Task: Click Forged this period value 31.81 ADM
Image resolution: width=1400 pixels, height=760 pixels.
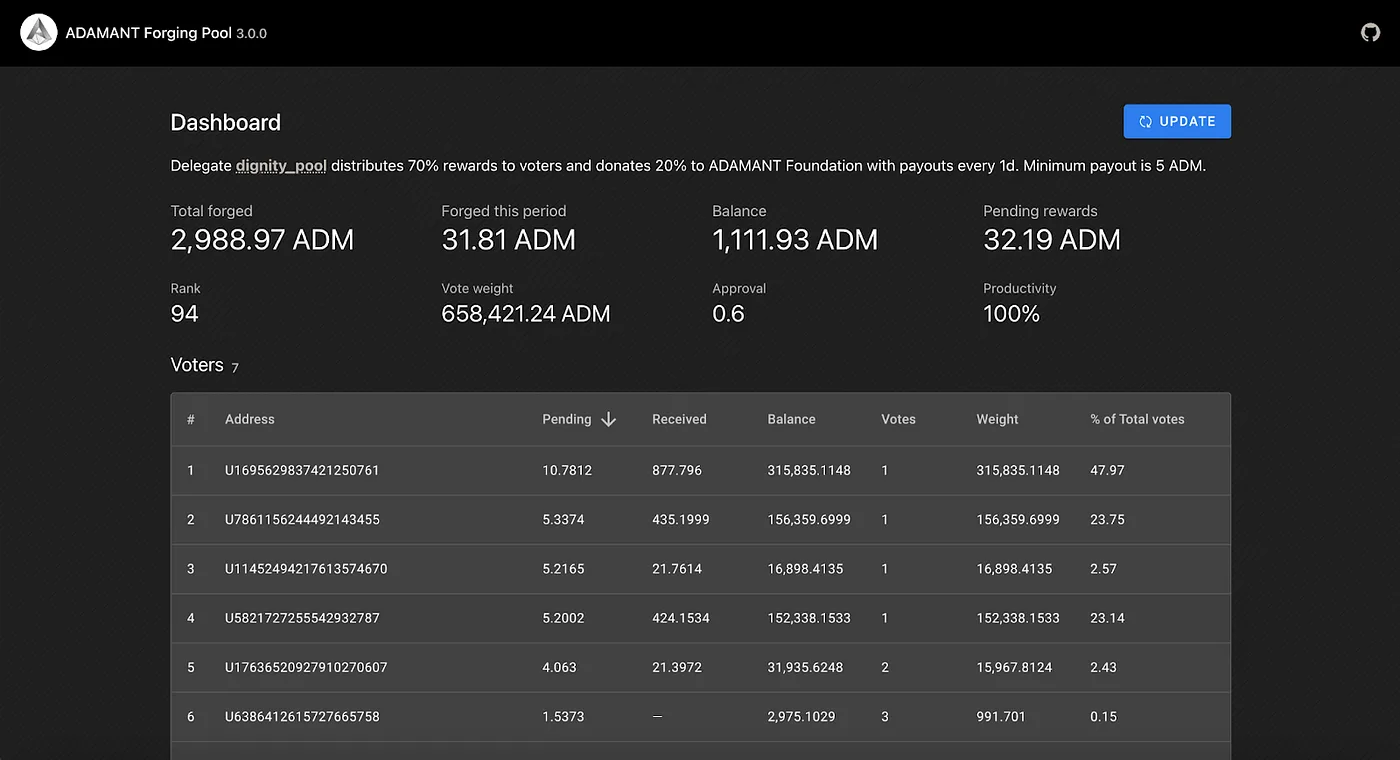Action: coord(508,240)
